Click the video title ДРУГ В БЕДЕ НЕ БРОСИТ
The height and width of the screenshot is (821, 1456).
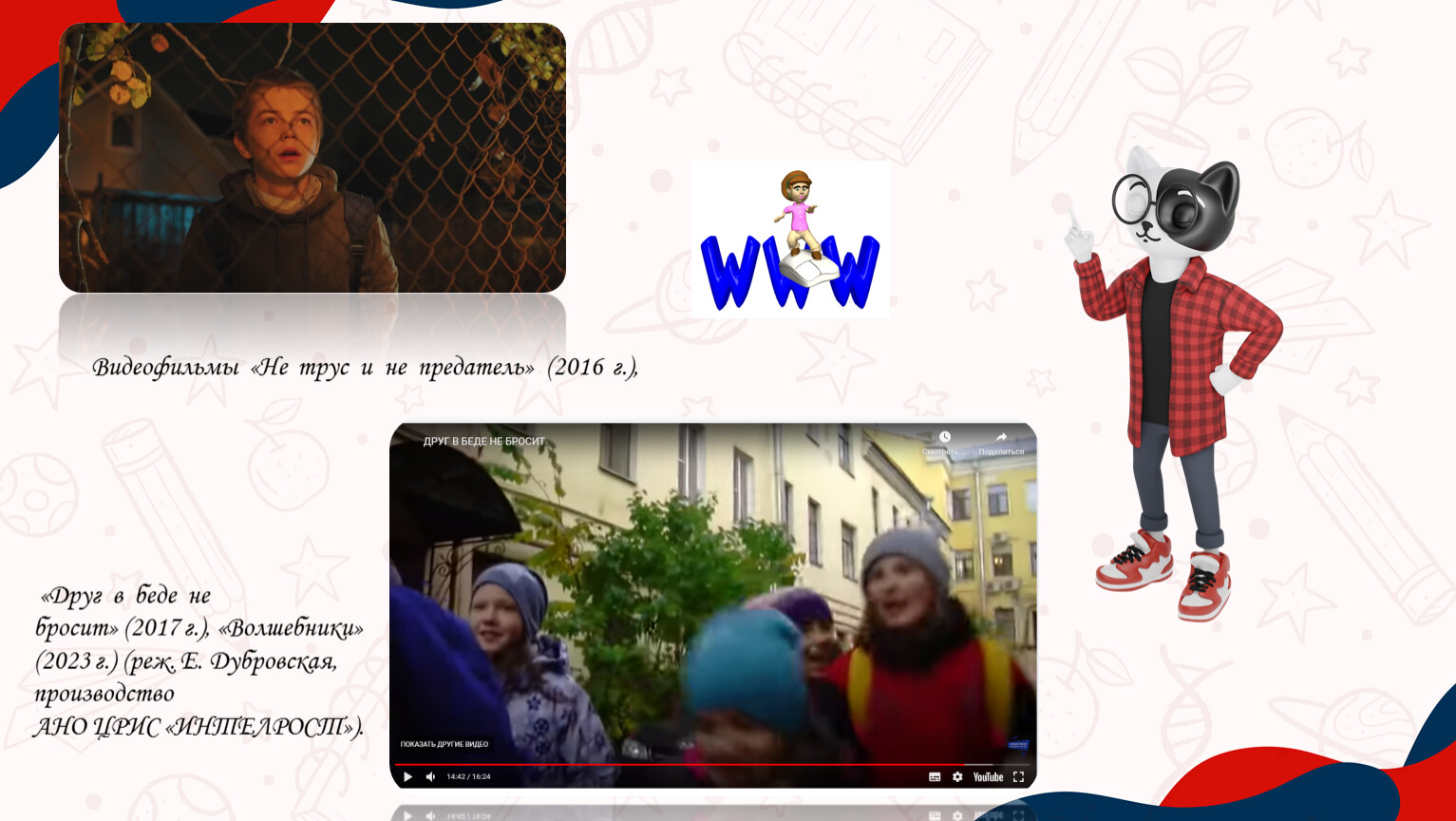484,441
